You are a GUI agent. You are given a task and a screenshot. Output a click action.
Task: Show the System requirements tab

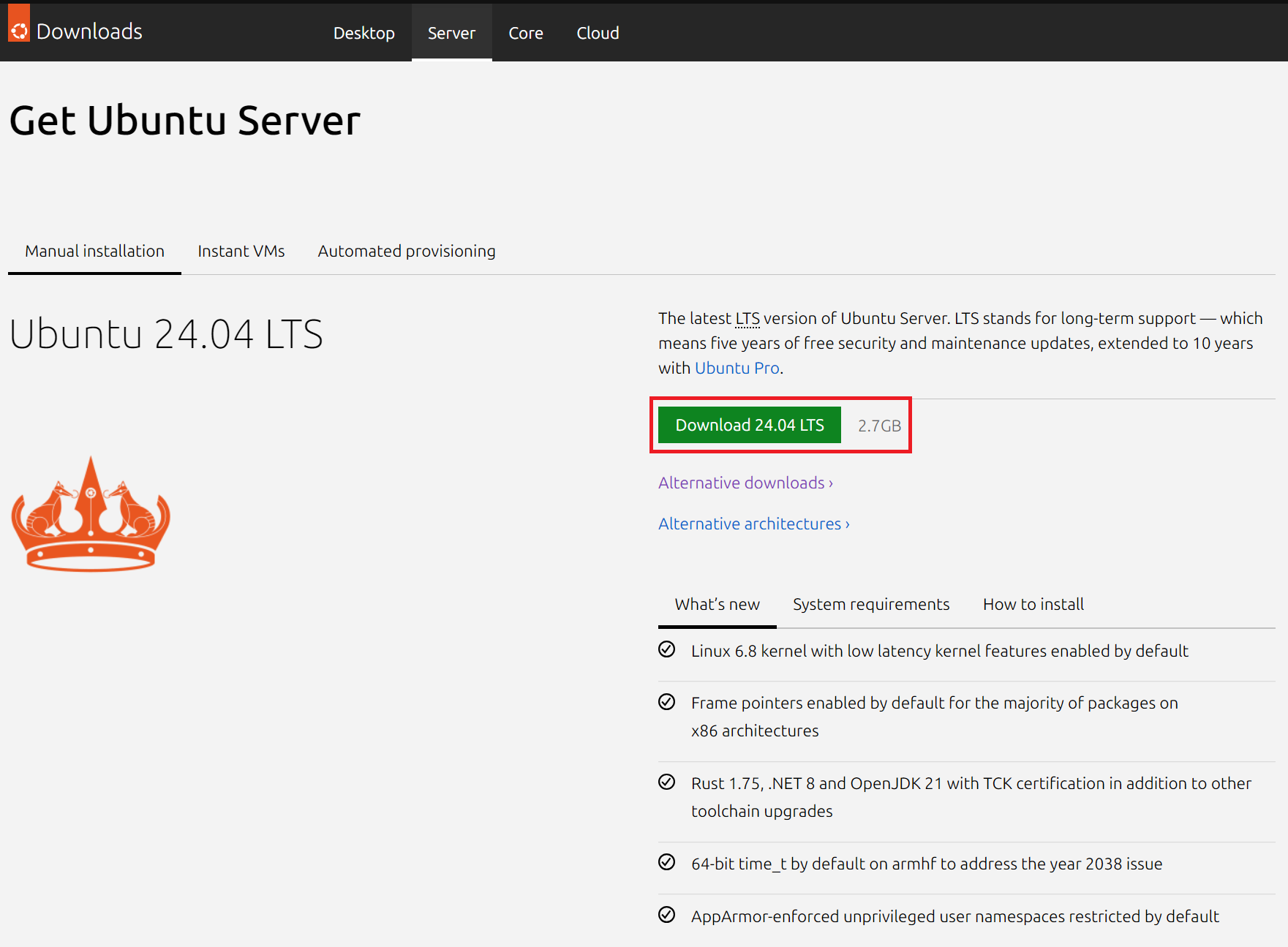coord(871,604)
